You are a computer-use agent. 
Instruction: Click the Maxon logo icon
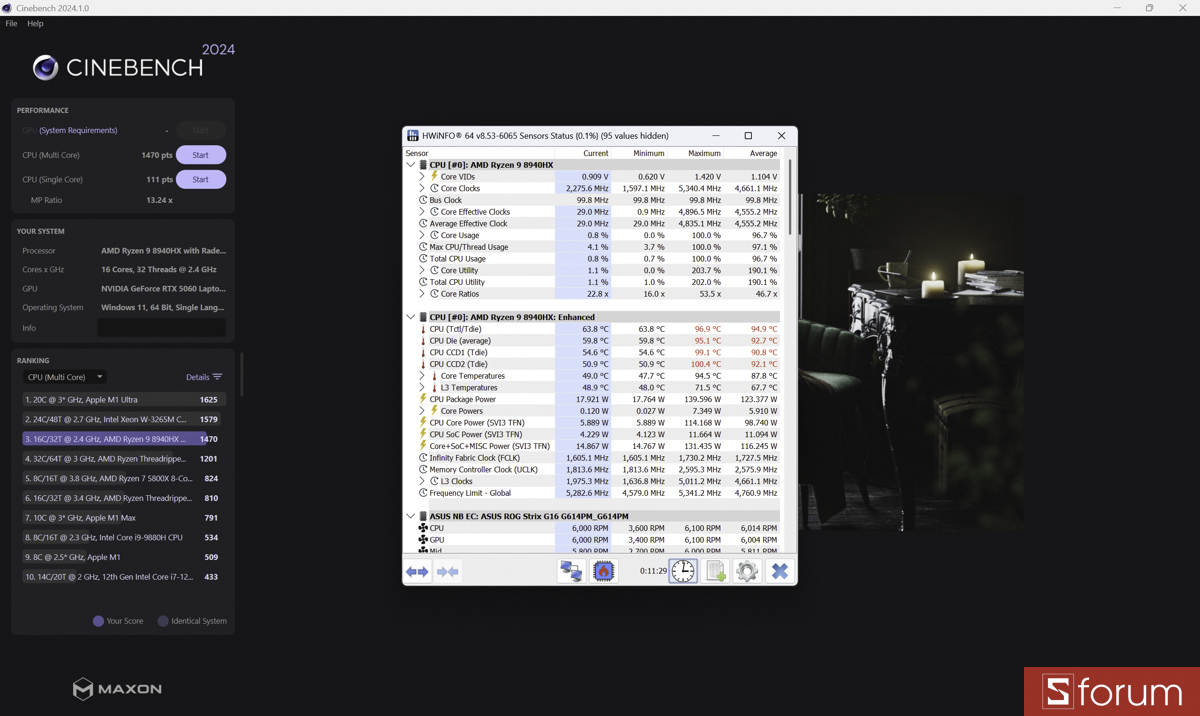83,689
